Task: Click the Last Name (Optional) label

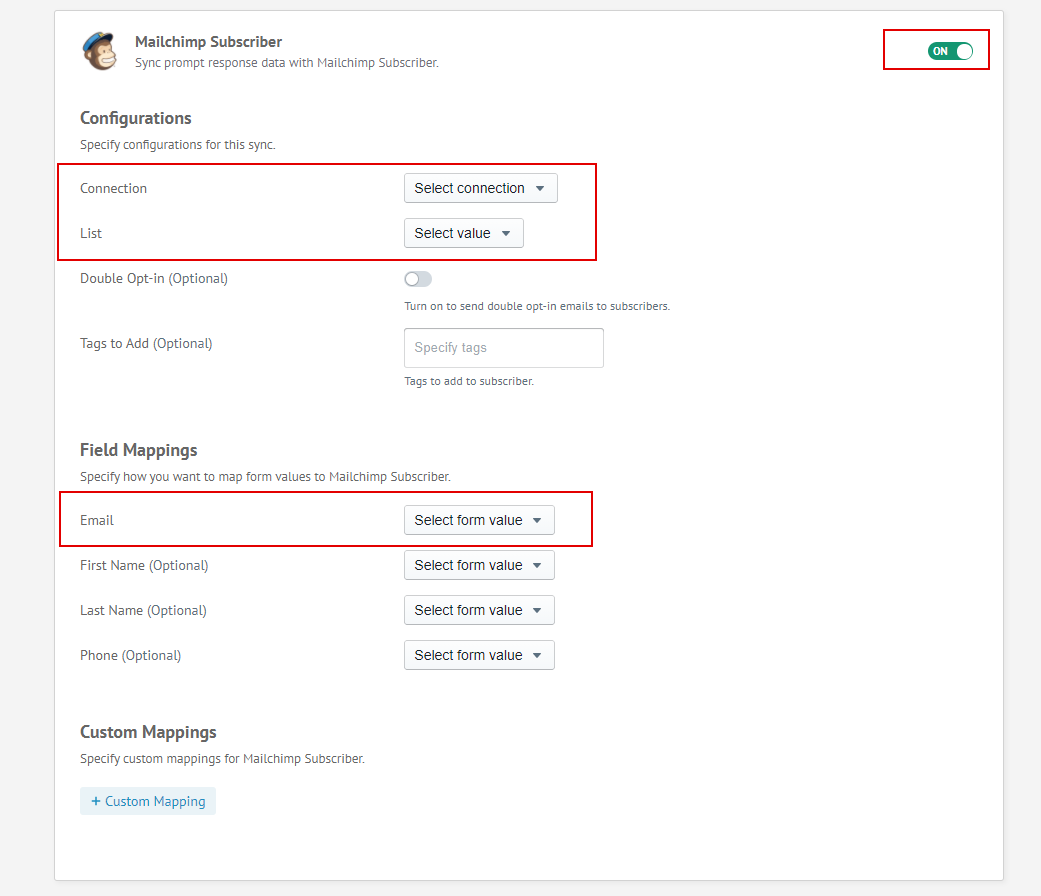Action: (143, 611)
